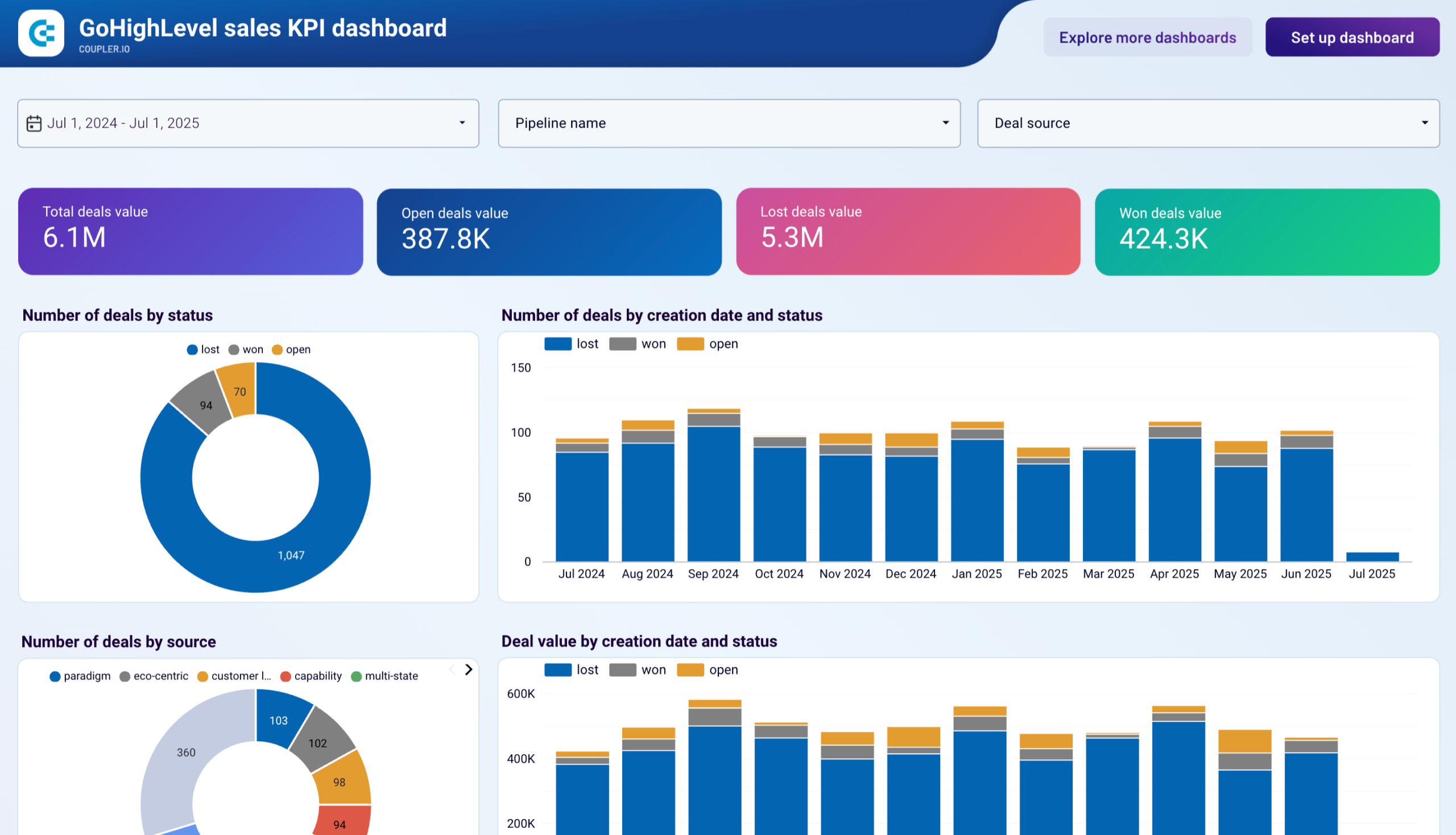Screen dimensions: 1456x835
Task: Click the right chevron in the deals-by-source legend
Action: tap(469, 669)
